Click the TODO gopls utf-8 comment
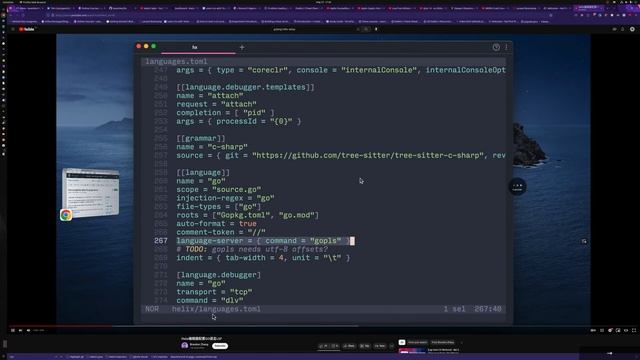The image size is (640, 360). (252, 249)
